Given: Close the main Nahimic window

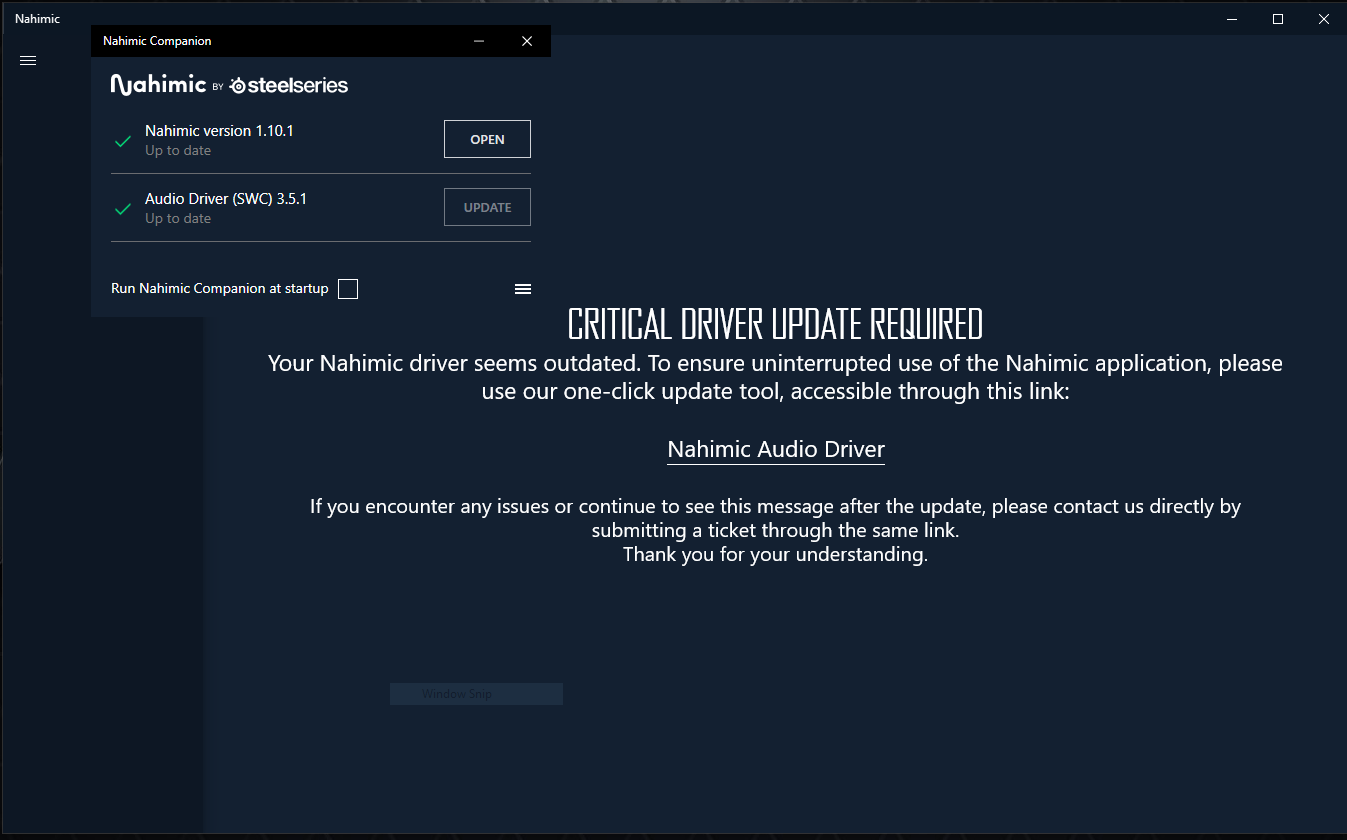Looking at the screenshot, I should pos(1323,19).
